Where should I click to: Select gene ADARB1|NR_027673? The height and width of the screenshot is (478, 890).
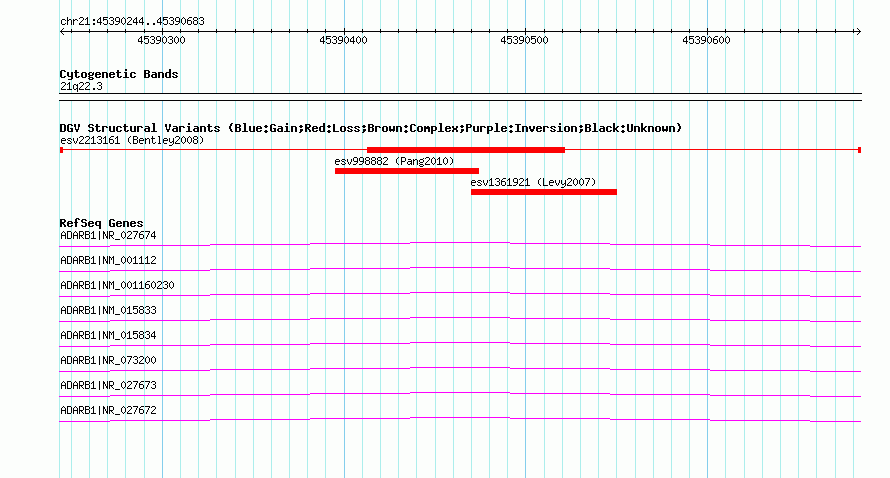108,385
